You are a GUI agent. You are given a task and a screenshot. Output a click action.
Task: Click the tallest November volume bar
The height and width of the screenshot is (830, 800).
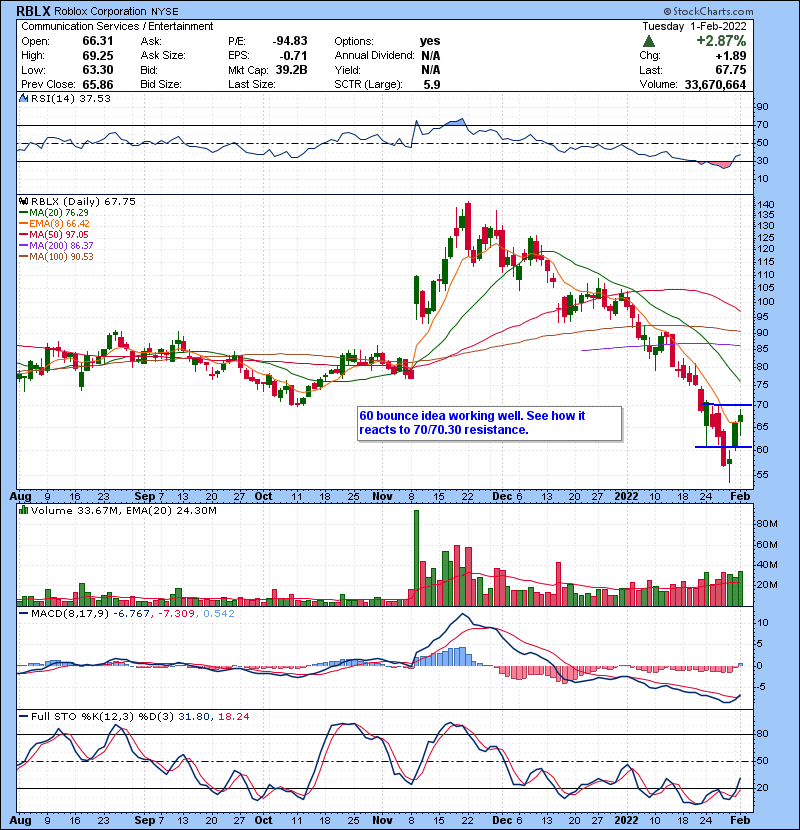point(416,558)
